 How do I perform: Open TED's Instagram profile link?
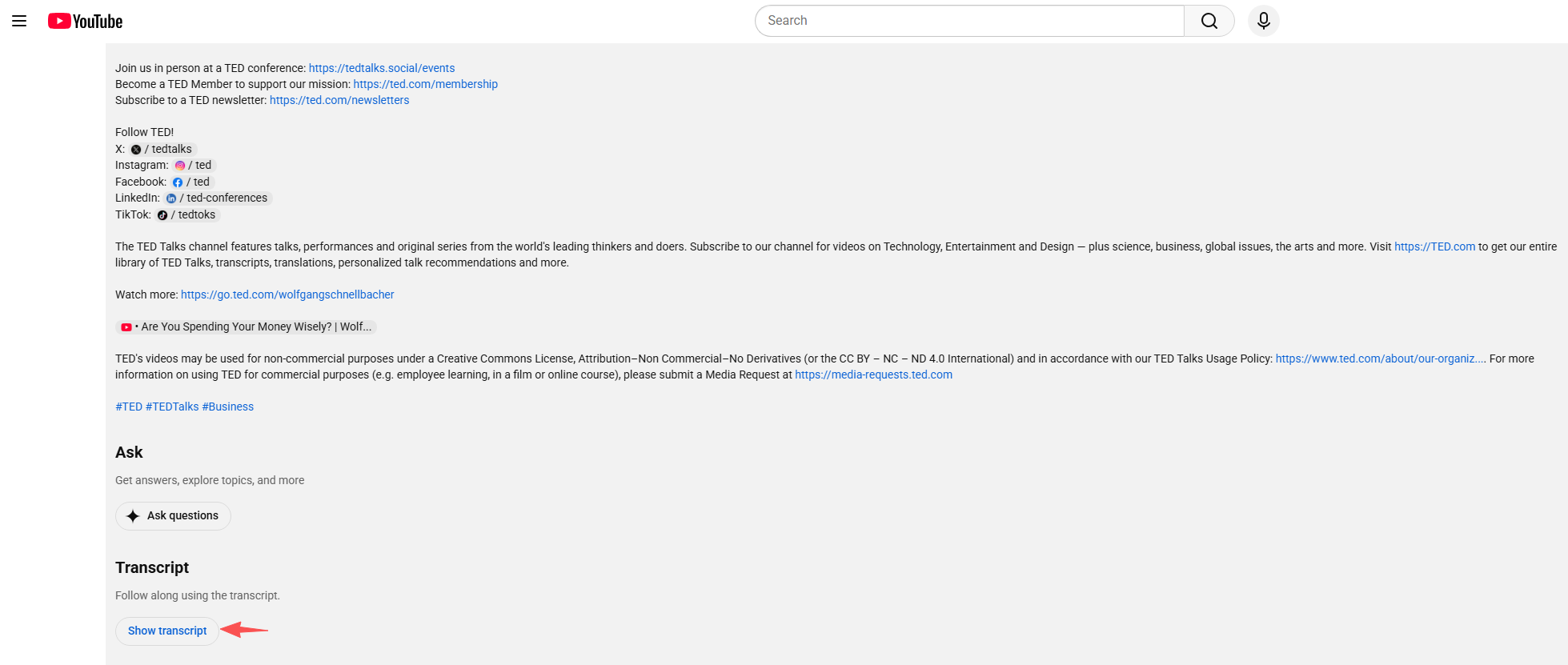194,166
